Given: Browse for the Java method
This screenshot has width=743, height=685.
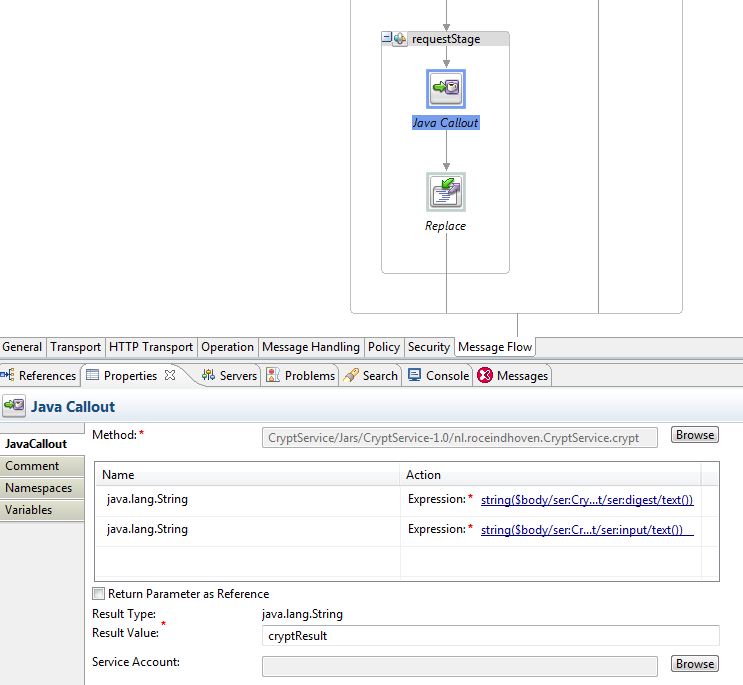Looking at the screenshot, I should point(694,435).
